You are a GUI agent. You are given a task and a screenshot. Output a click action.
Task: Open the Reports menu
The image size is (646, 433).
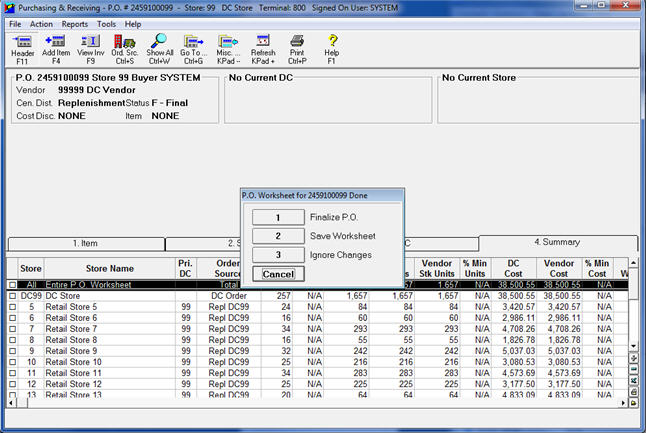tap(74, 23)
